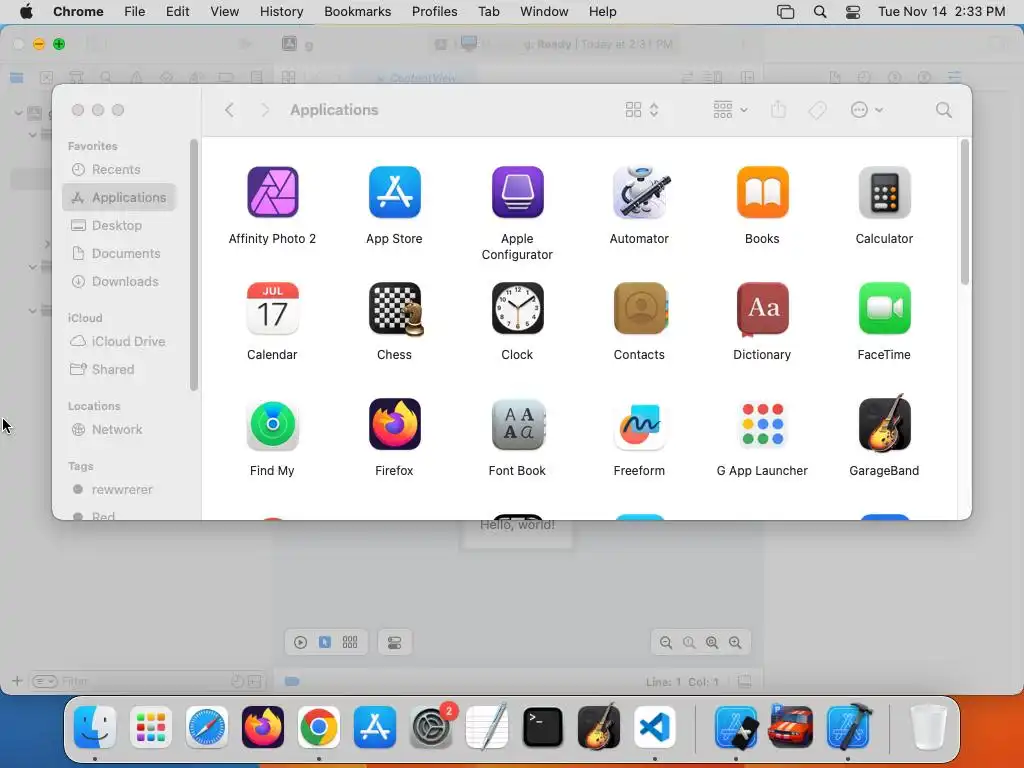Select Recents in Finder sidebar
Screen dimensions: 1024x768
click(x=119, y=169)
